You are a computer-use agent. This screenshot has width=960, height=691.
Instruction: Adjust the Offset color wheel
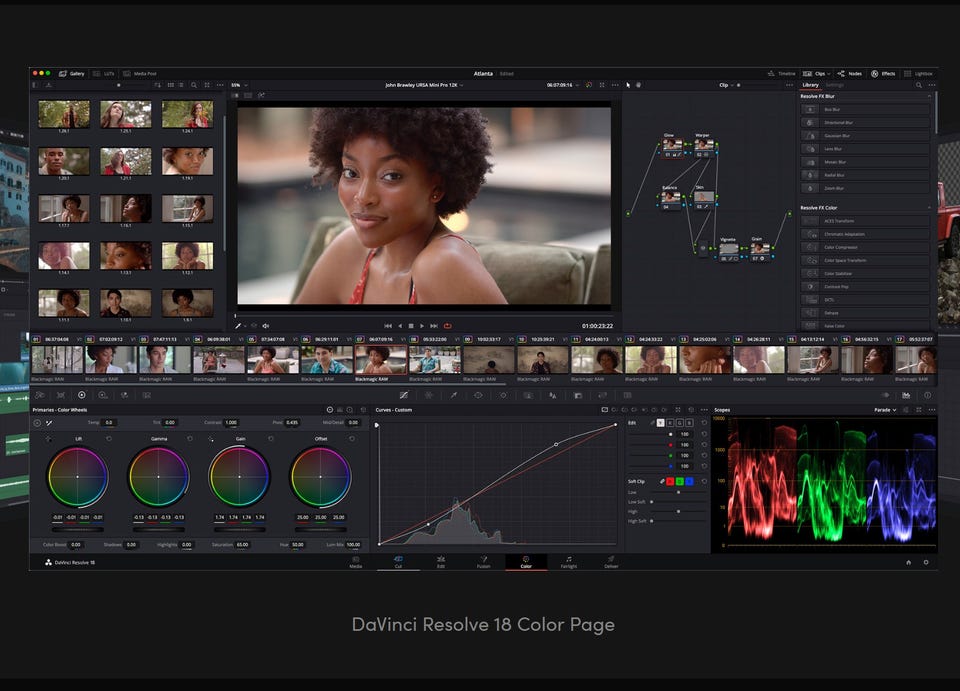(320, 477)
